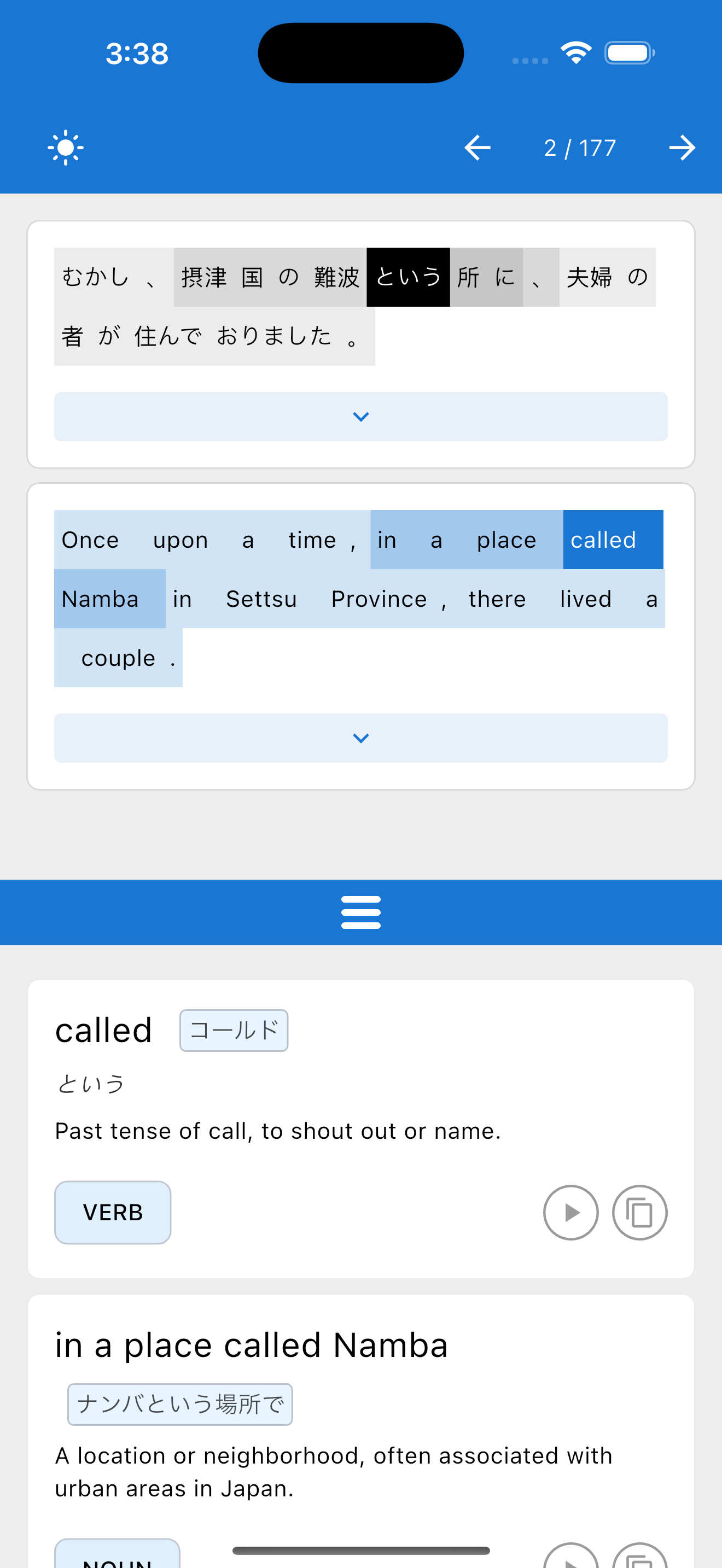This screenshot has width=722, height=1568.
Task: Copy the 'called' definition entry
Action: click(639, 1213)
